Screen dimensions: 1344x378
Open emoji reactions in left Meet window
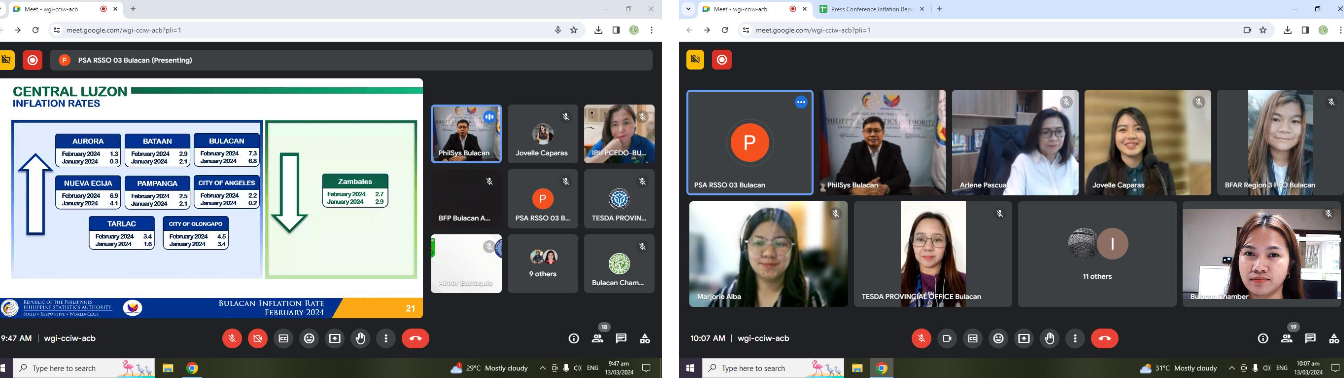(x=309, y=338)
